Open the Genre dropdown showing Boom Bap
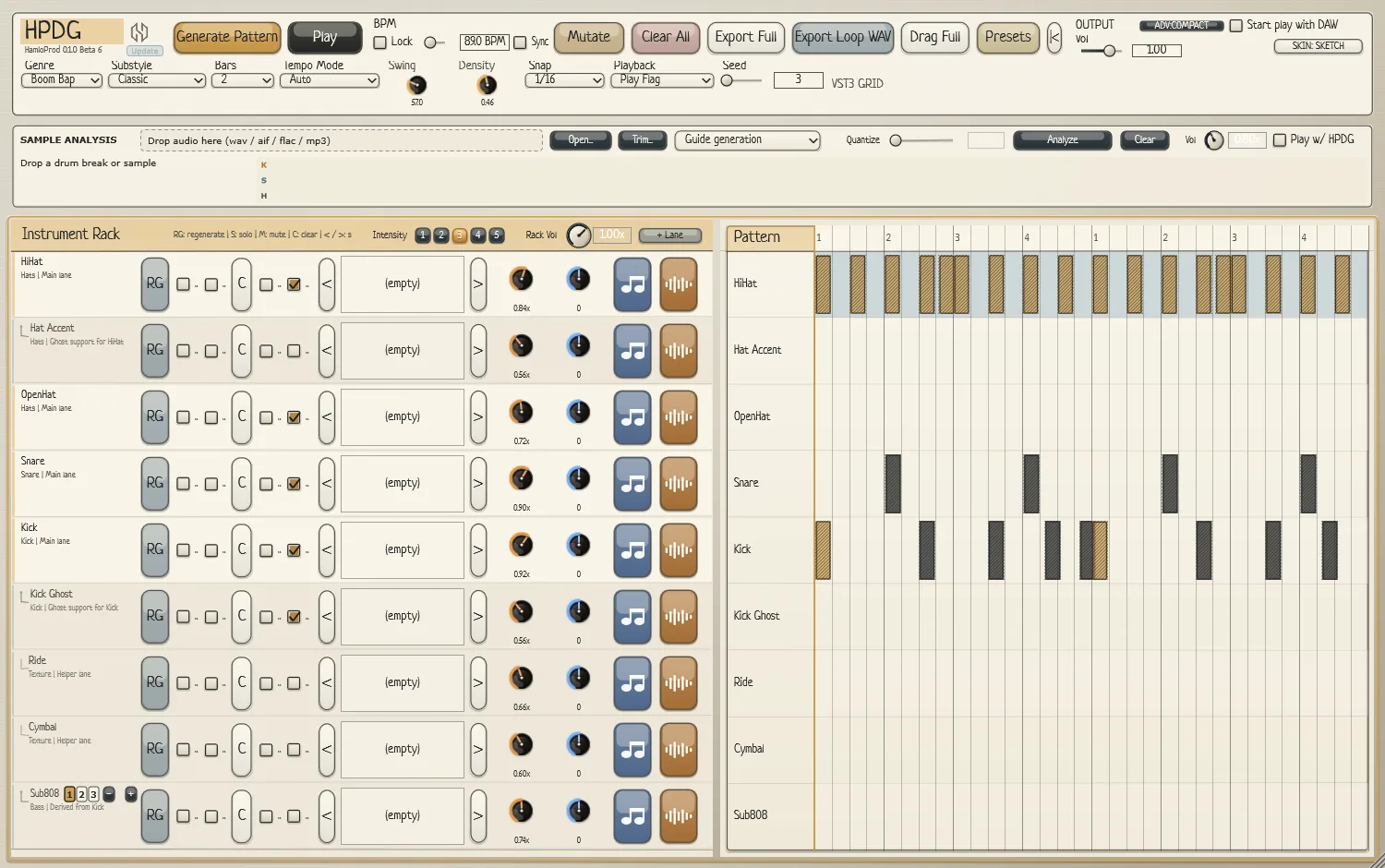Image resolution: width=1385 pixels, height=868 pixels. [x=62, y=80]
